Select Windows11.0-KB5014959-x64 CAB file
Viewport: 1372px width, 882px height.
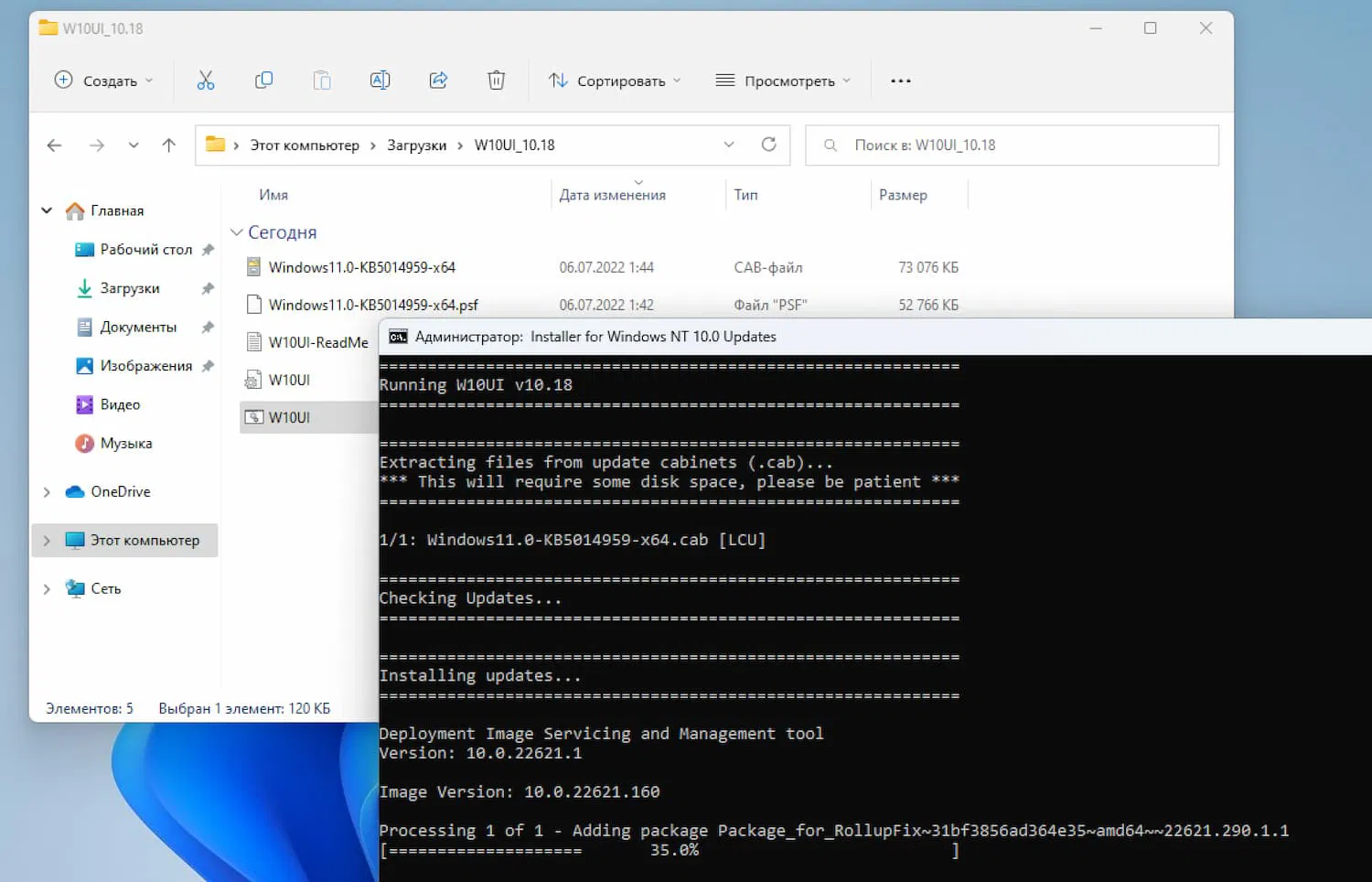pyautogui.click(x=361, y=267)
